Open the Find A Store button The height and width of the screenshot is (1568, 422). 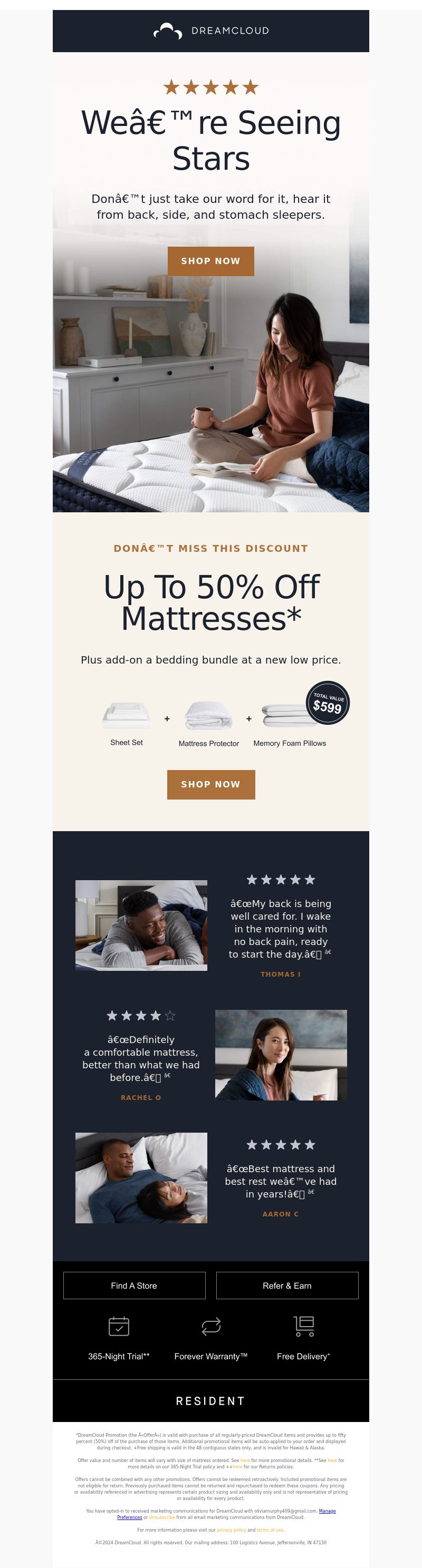tap(134, 1285)
